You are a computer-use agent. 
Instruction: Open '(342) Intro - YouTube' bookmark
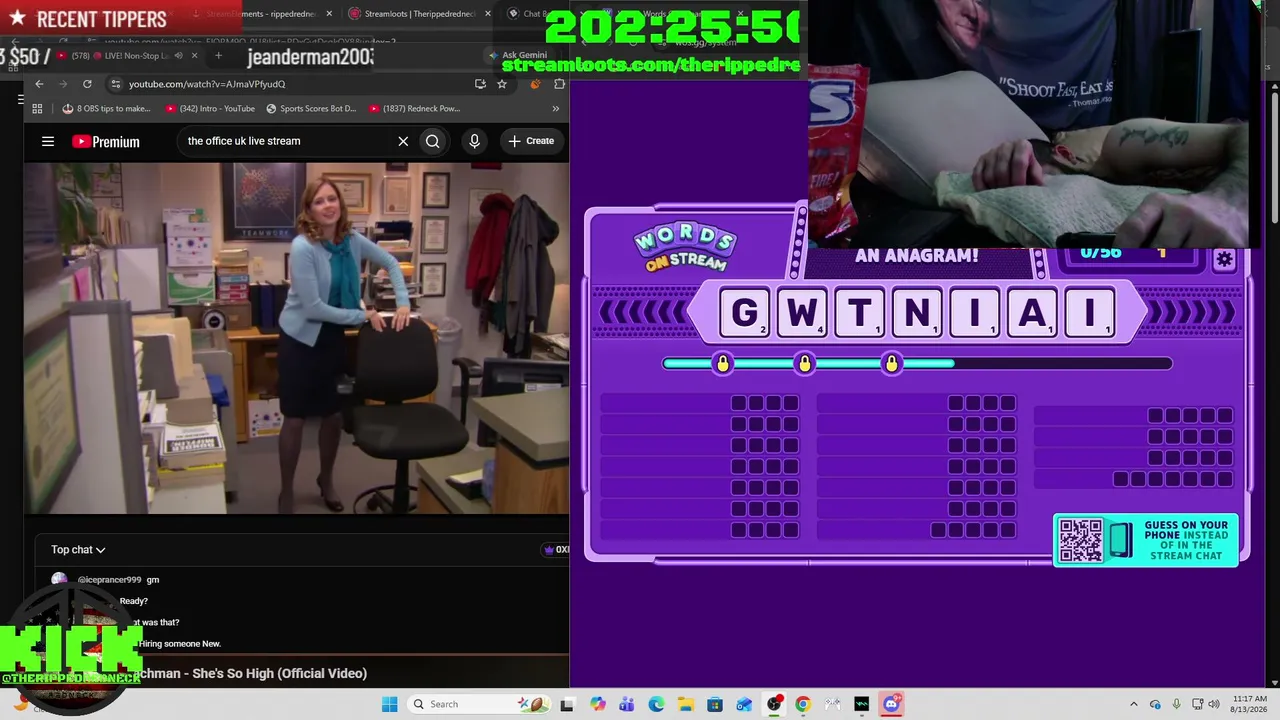pos(210,108)
